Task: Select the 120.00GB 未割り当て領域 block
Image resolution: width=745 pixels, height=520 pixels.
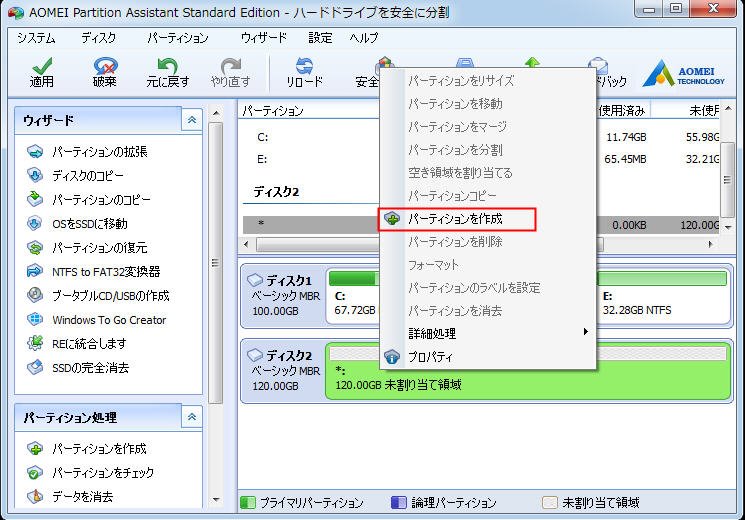Action: 528,372
